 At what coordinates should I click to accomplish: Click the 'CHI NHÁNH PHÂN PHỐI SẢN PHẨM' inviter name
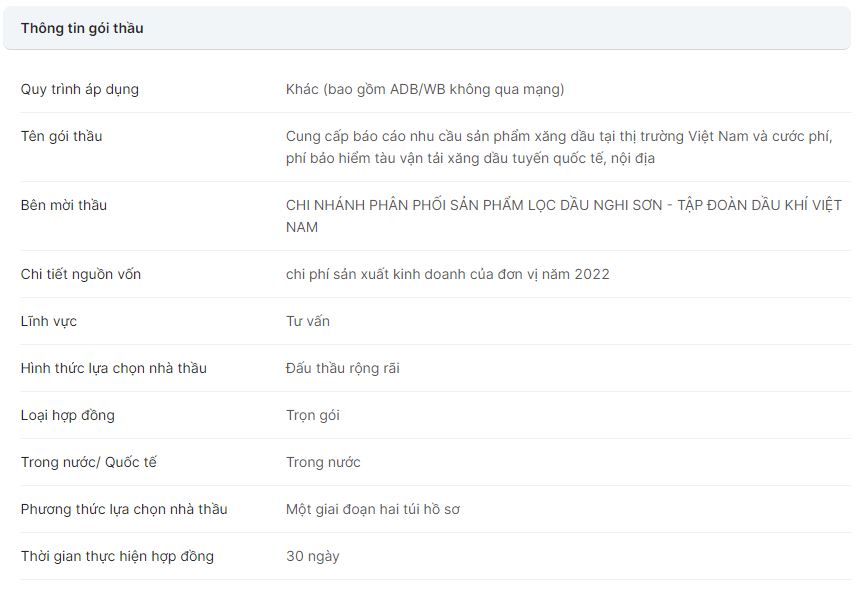click(563, 216)
